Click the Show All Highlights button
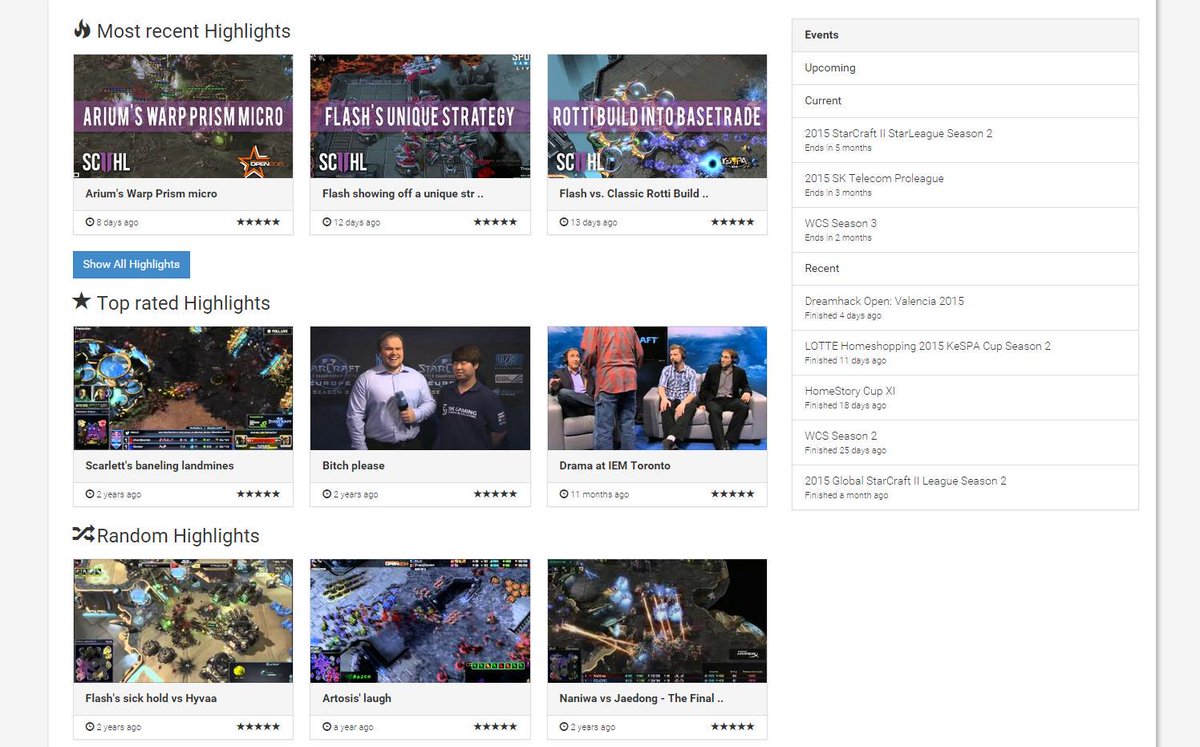1200x747 pixels. click(131, 264)
